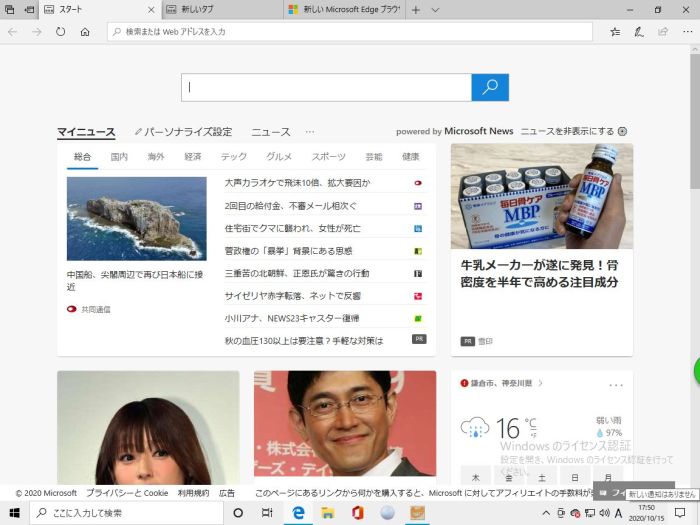Open File Explorer from the taskbar

click(327, 513)
